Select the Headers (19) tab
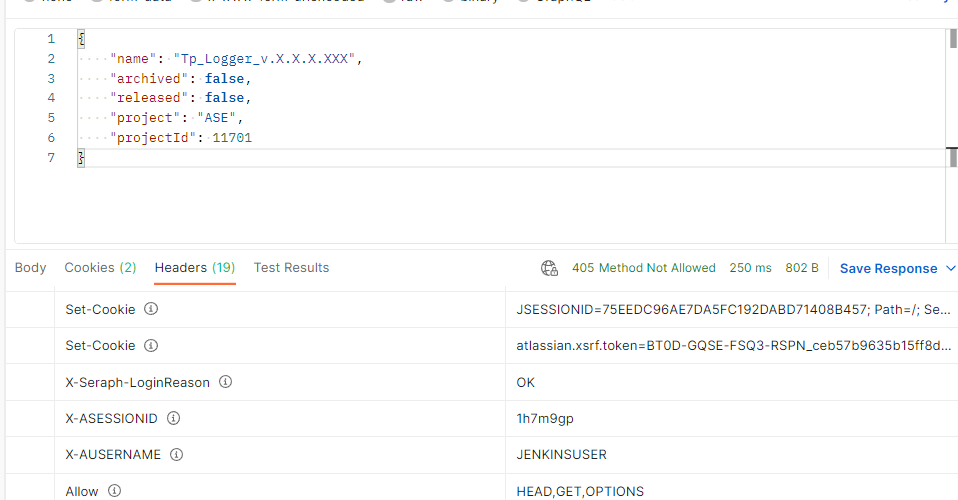This screenshot has width=958, height=500. point(195,268)
